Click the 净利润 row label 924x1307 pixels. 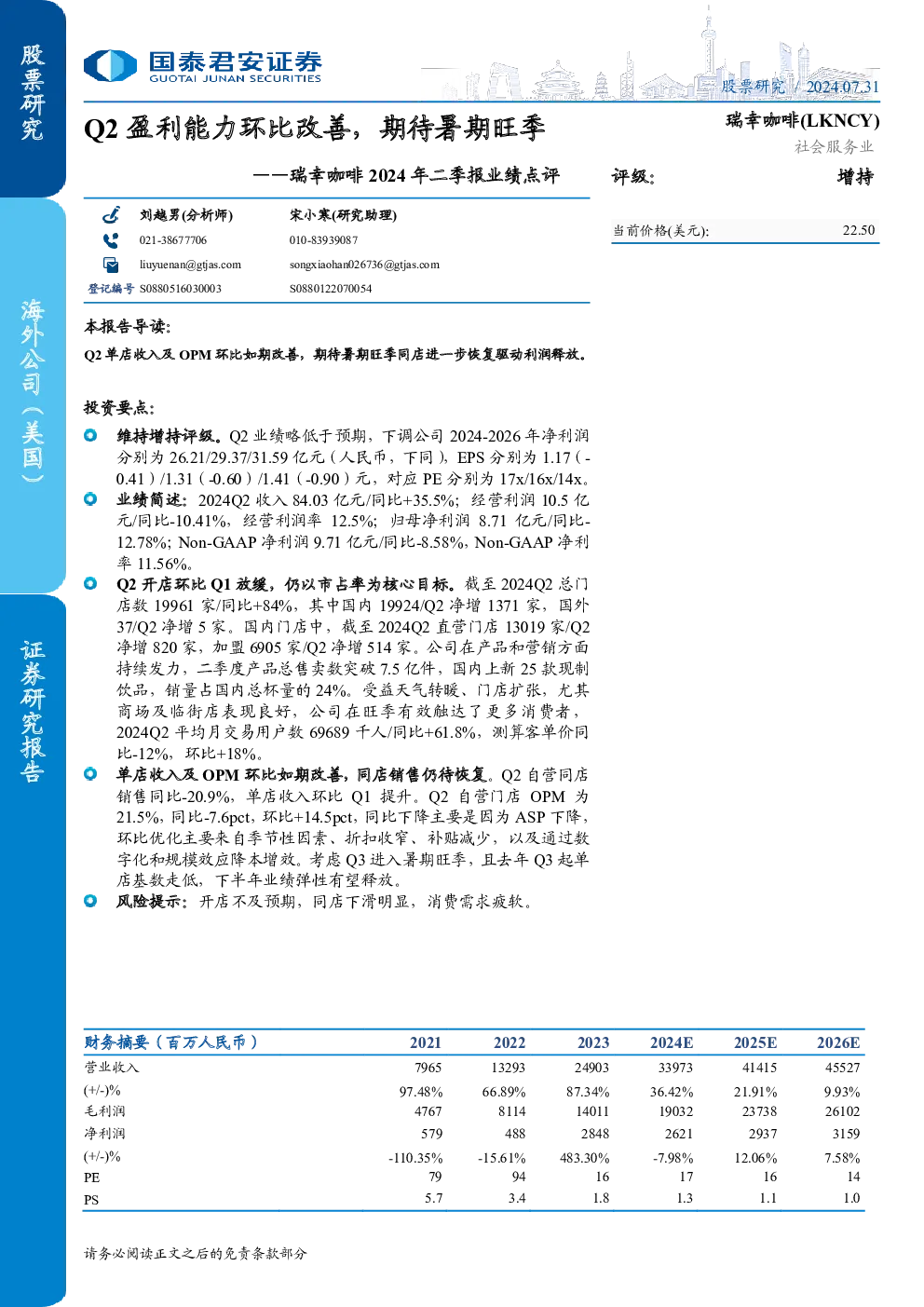pyautogui.click(x=105, y=1134)
